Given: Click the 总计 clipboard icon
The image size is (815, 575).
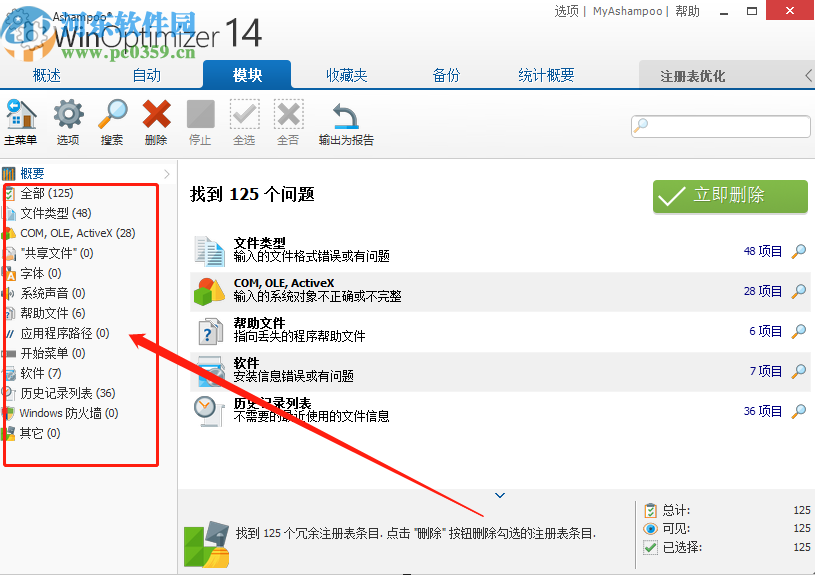Looking at the screenshot, I should (650, 510).
